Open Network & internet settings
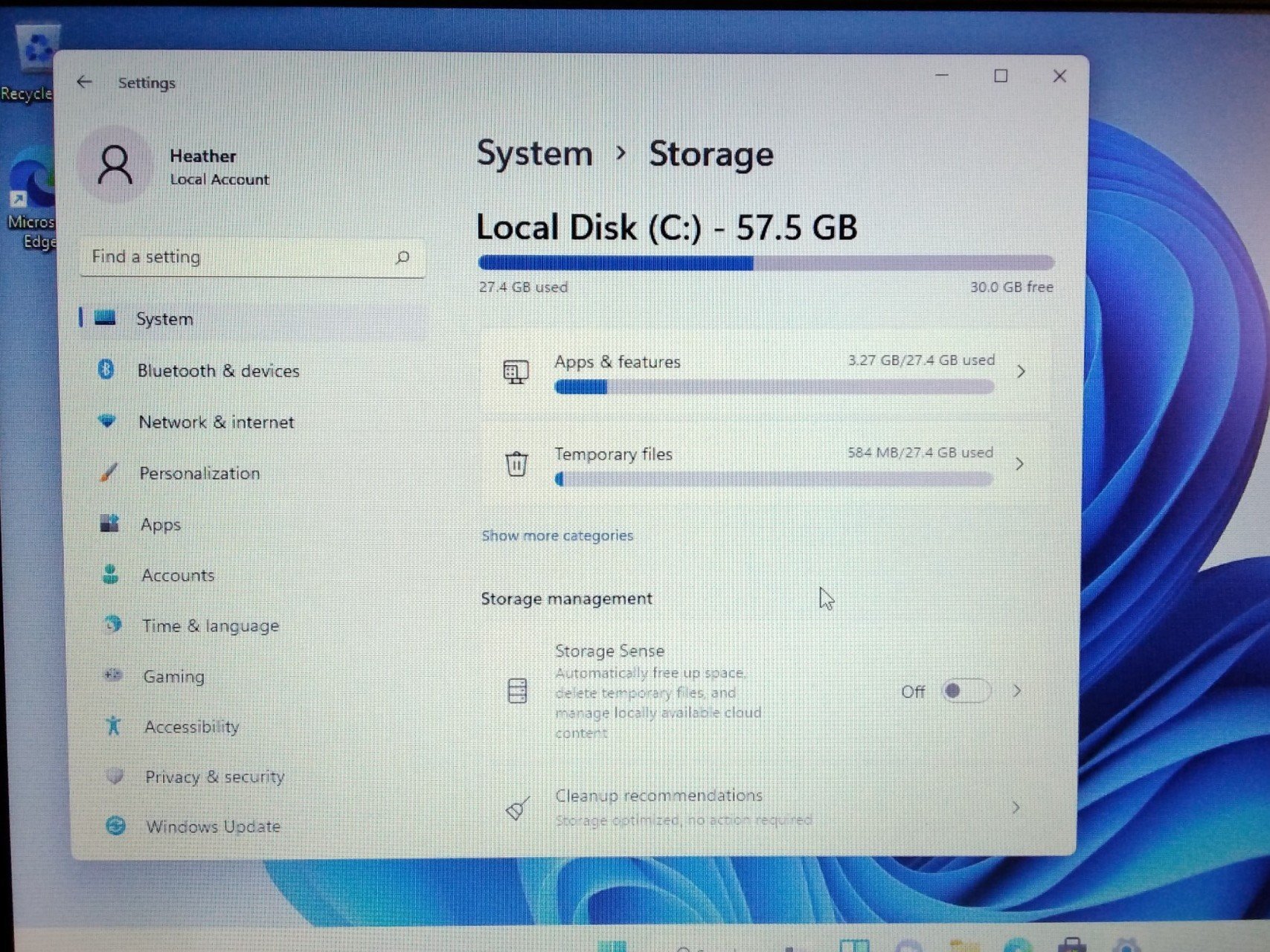 (x=253, y=422)
